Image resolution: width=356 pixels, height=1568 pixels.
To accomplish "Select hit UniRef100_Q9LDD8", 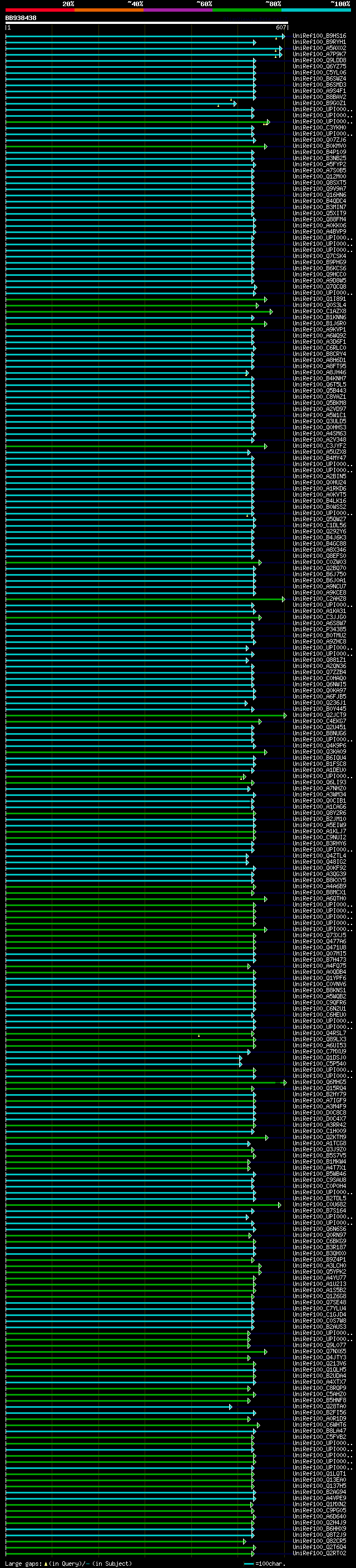I will 319,60.
